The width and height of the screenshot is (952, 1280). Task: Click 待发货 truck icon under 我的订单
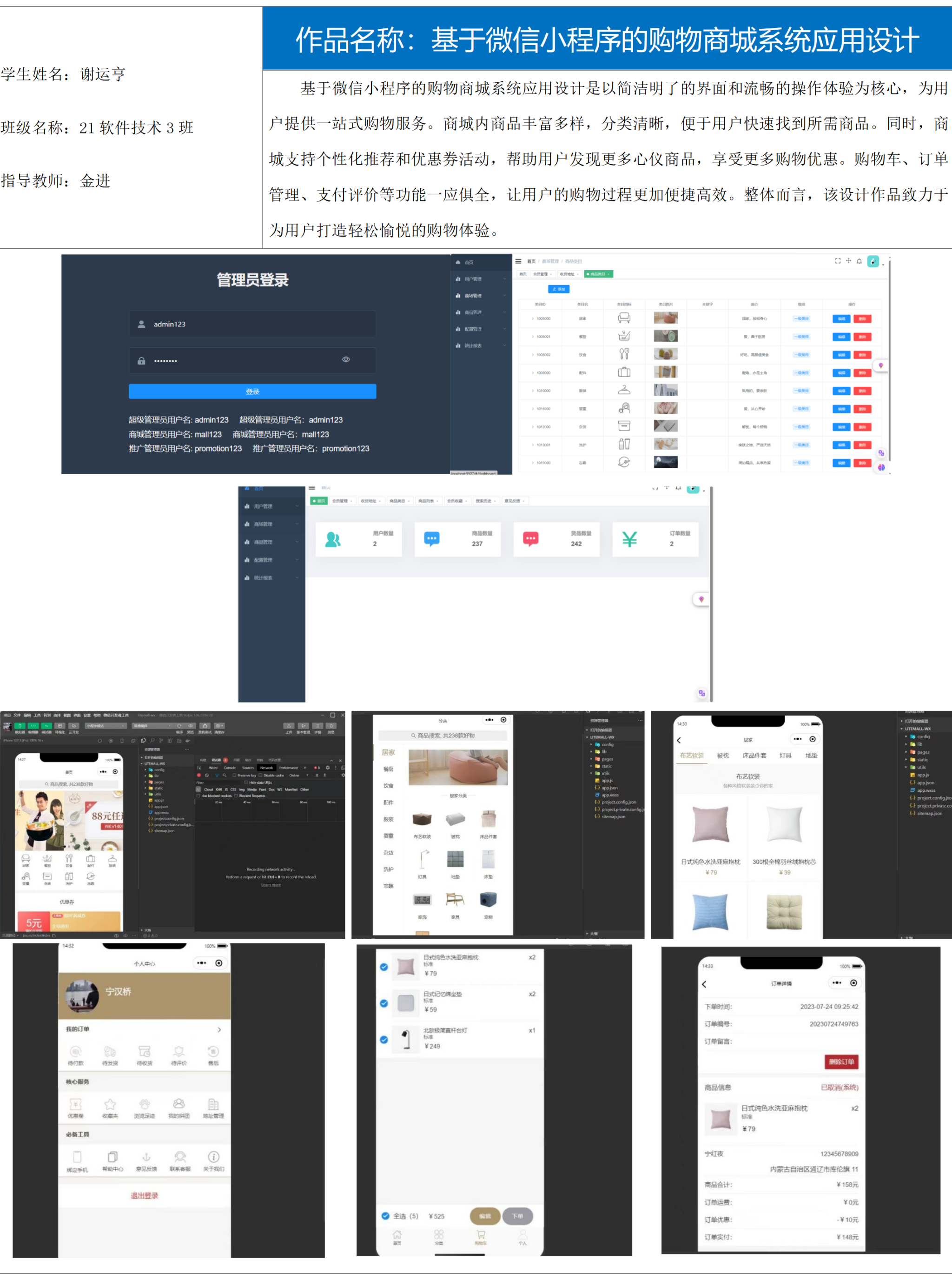coord(110,1052)
